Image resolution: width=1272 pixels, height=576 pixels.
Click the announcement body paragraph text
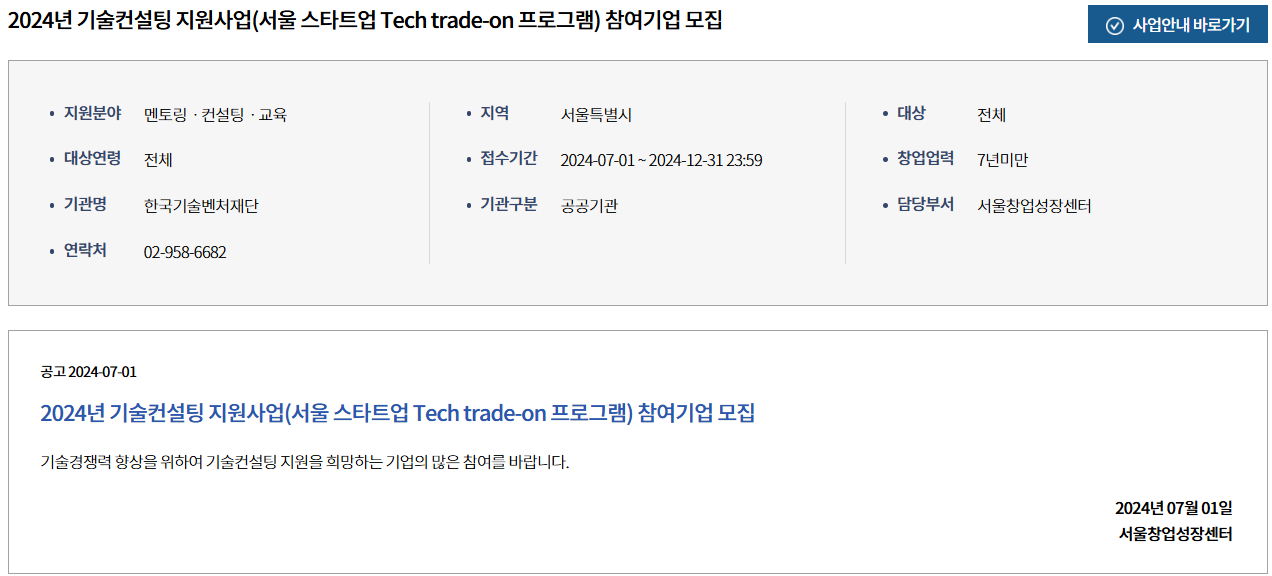coord(304,462)
